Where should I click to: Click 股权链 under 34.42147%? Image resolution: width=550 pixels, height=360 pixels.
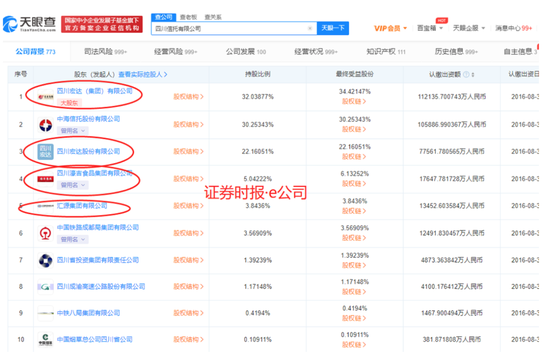(x=354, y=101)
